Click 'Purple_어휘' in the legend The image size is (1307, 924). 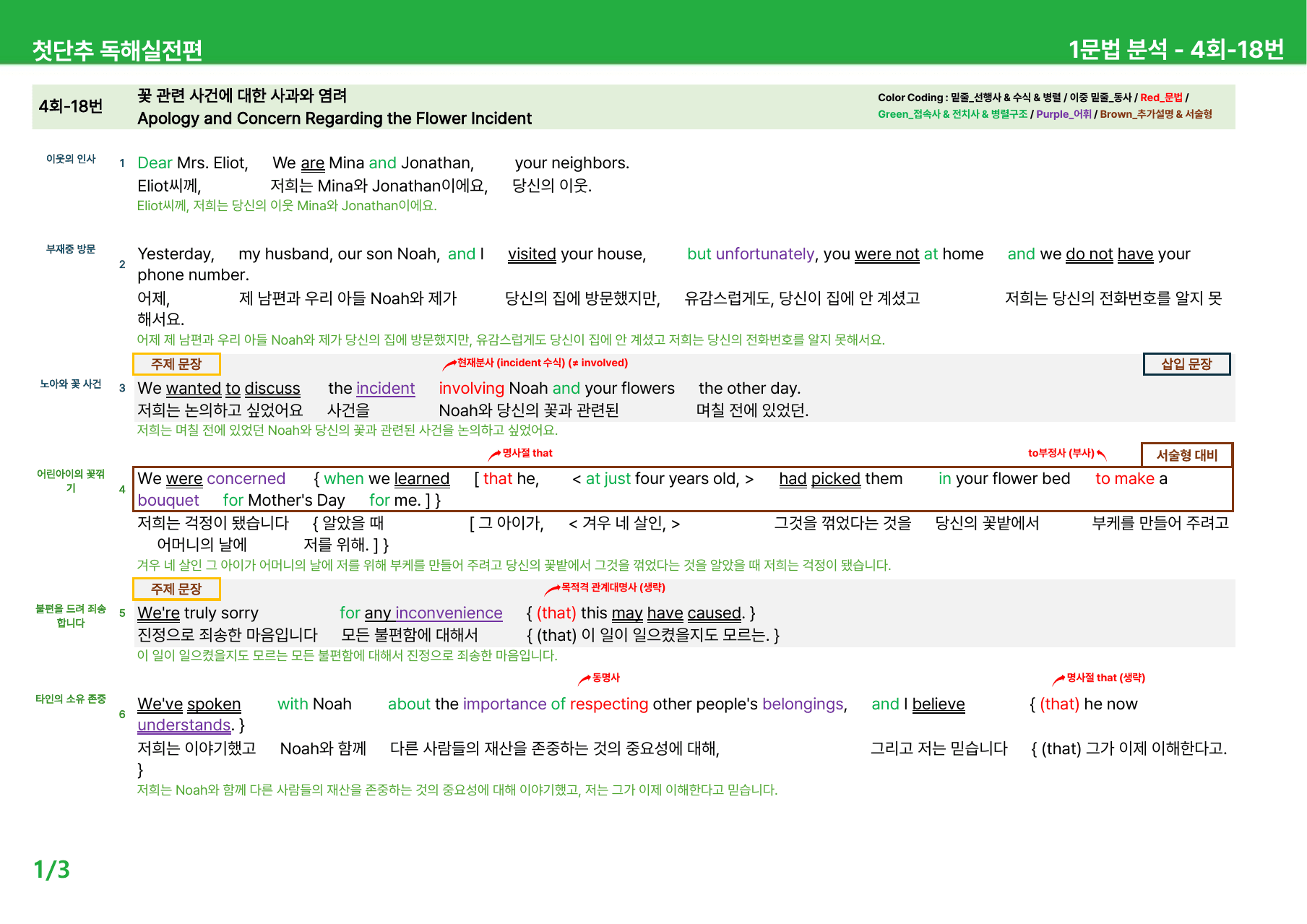pos(1064,114)
